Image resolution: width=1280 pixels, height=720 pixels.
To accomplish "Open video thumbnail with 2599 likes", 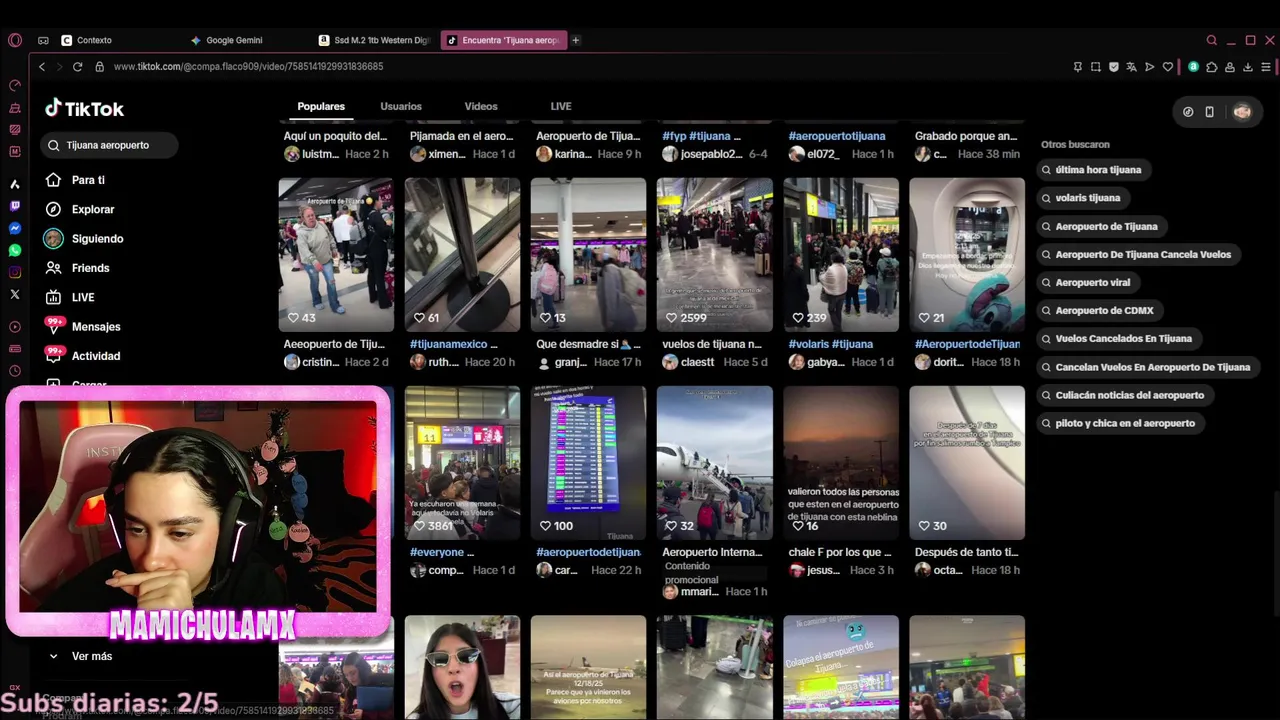I will click(x=715, y=254).
